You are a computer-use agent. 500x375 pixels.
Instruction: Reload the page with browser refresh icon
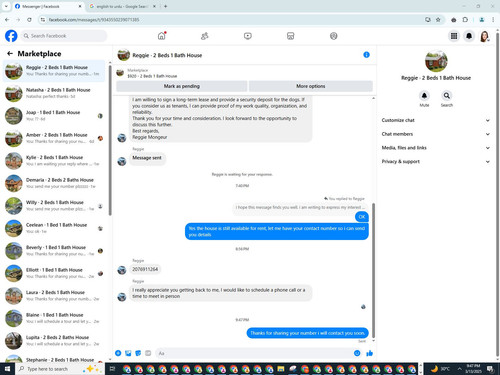click(29, 20)
